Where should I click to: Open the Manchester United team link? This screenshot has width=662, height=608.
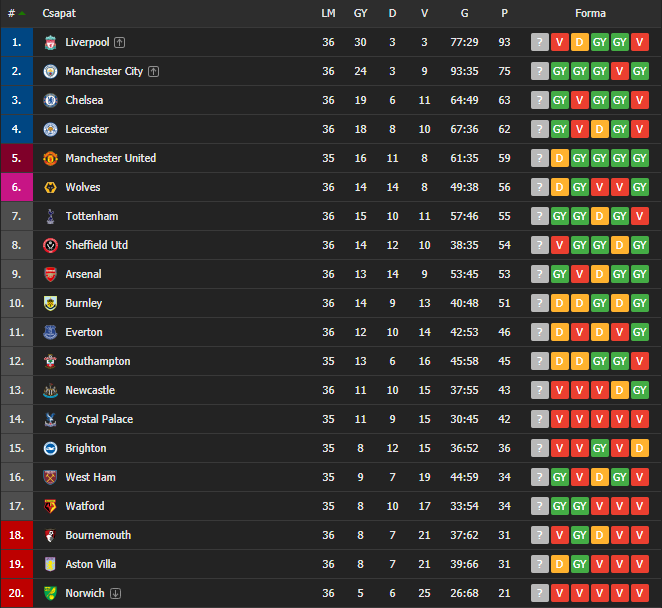pos(111,158)
